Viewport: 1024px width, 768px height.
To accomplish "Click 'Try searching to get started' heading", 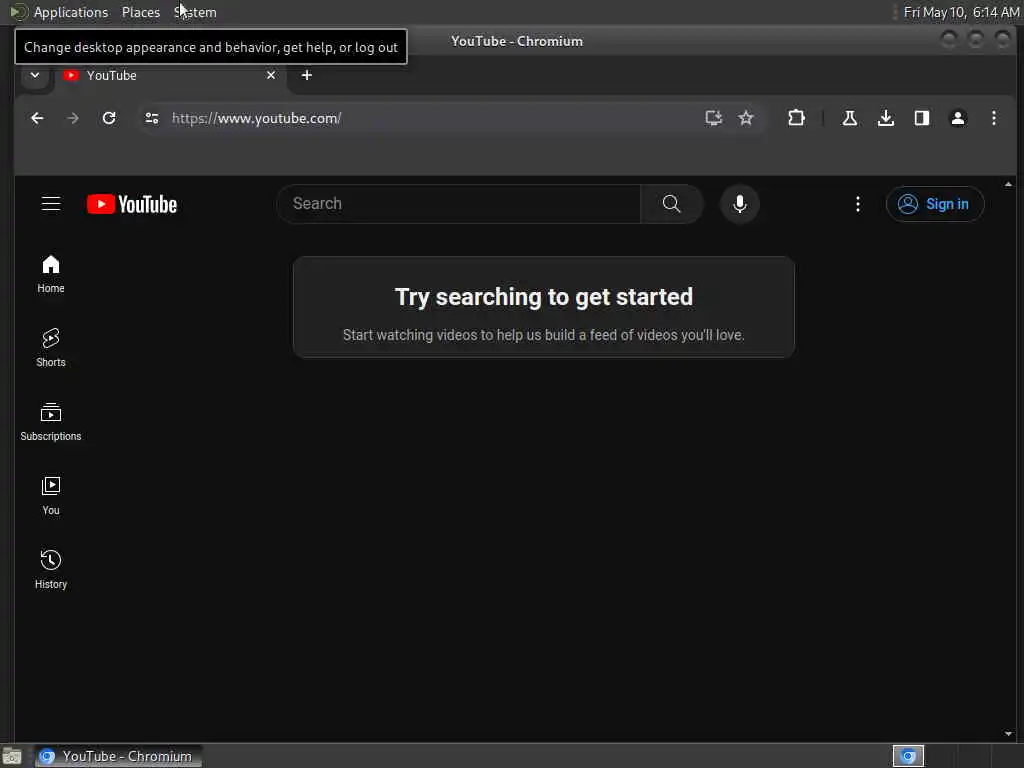I will pos(543,297).
